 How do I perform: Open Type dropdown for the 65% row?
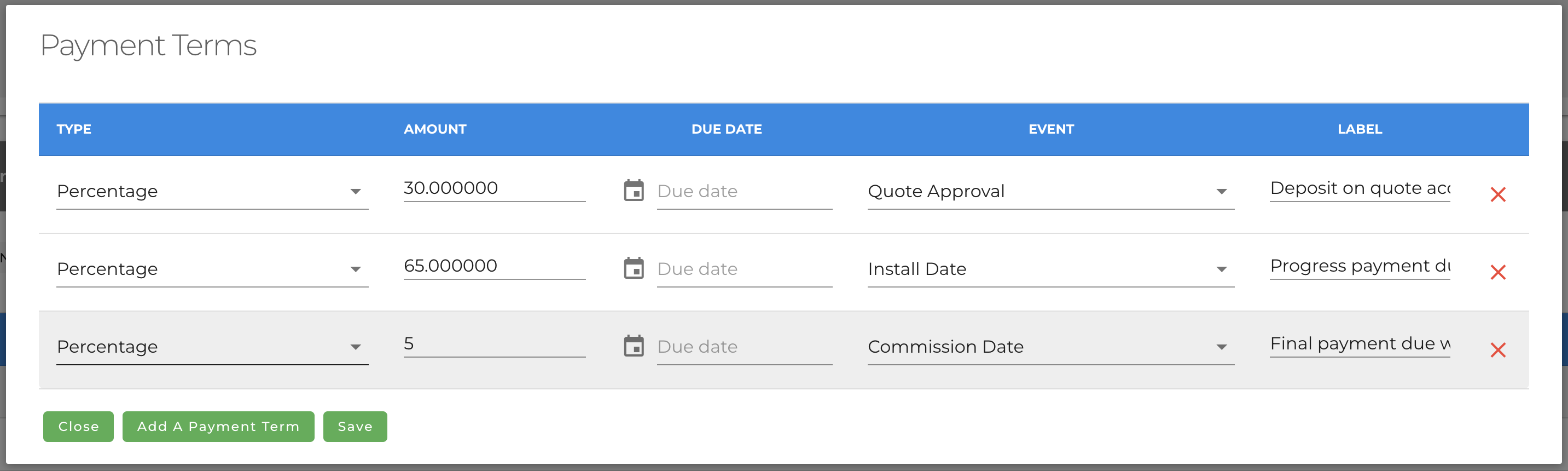click(212, 269)
